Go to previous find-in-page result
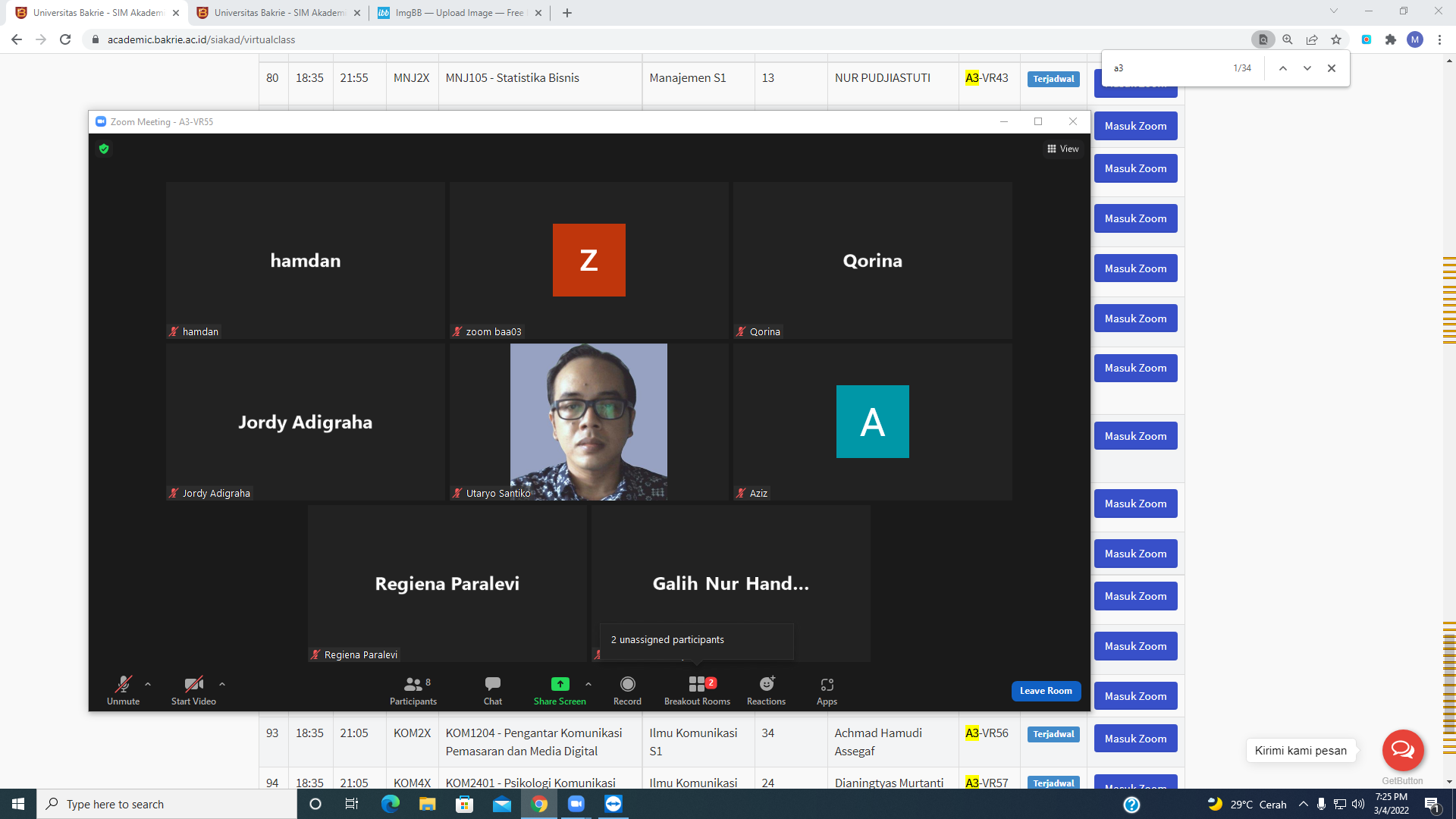This screenshot has height=819, width=1456. (1283, 68)
